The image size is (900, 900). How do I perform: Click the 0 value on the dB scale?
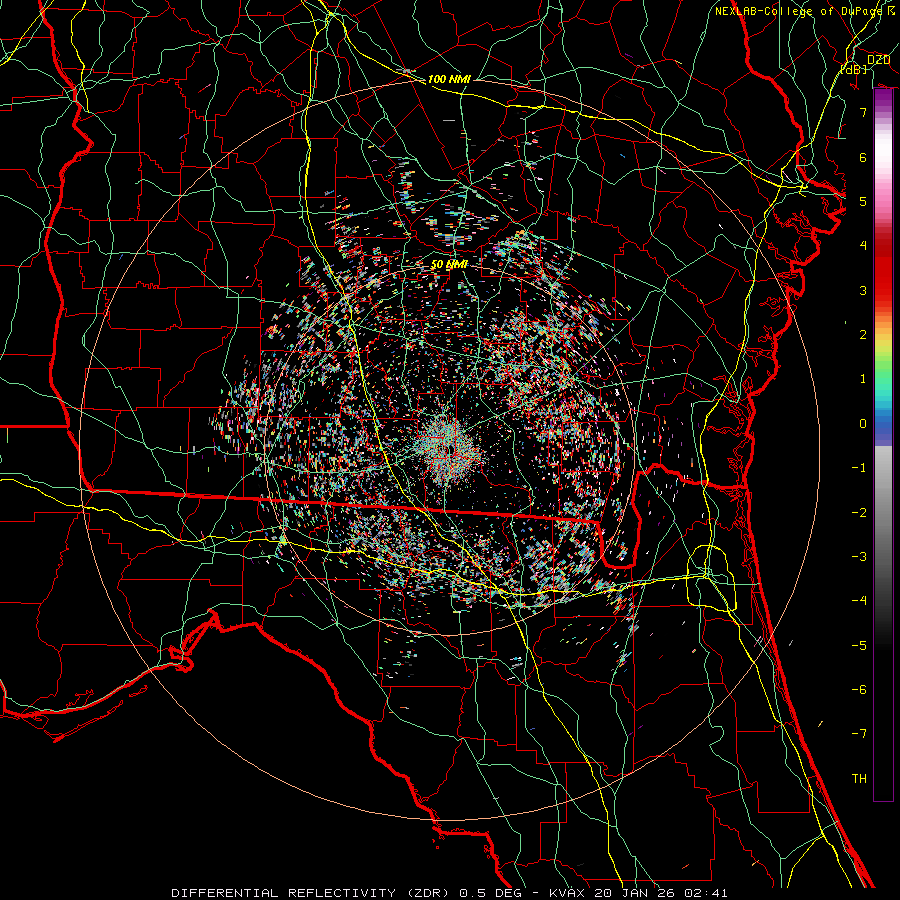click(x=863, y=424)
